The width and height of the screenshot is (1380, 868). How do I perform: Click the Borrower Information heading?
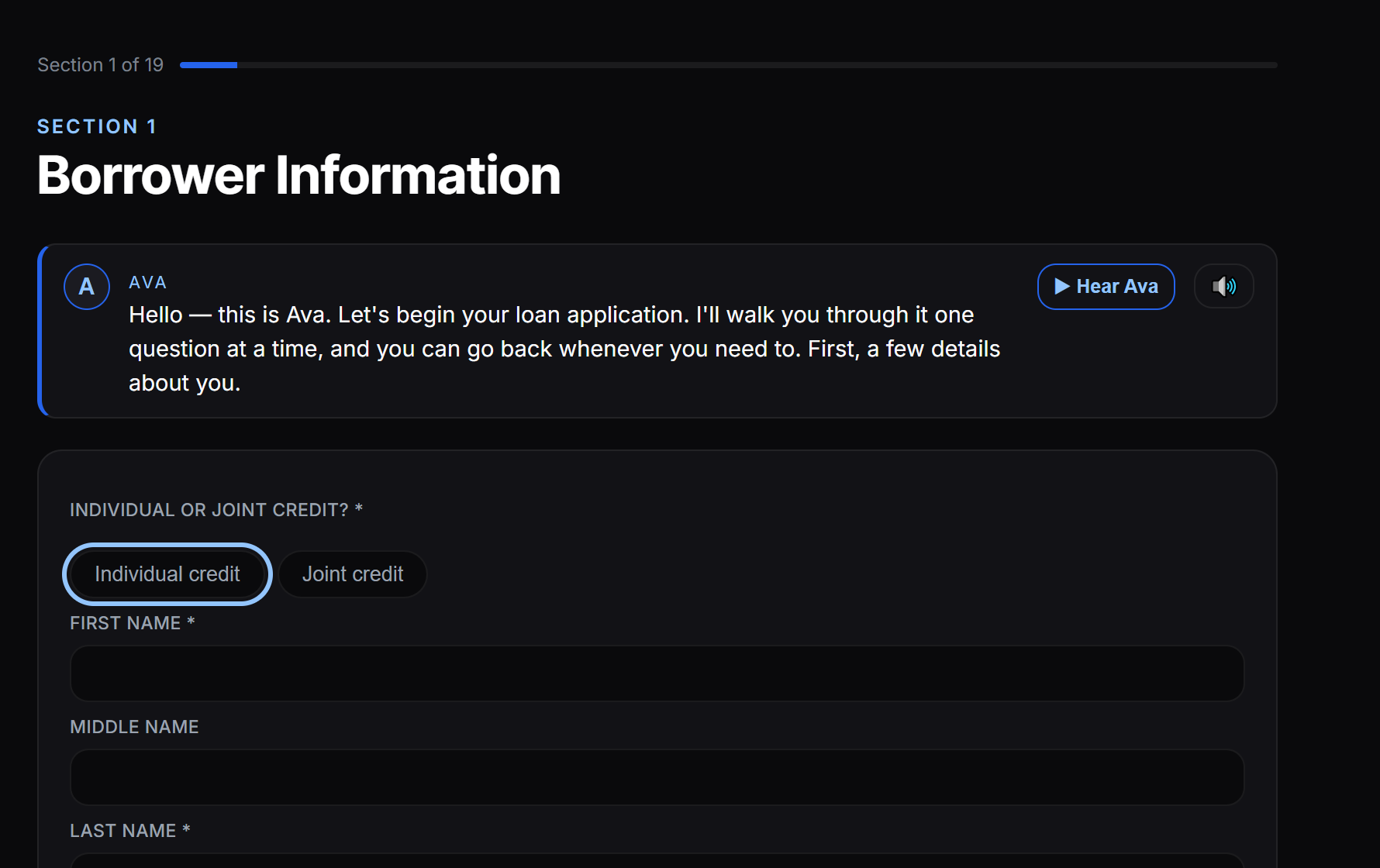[x=298, y=175]
